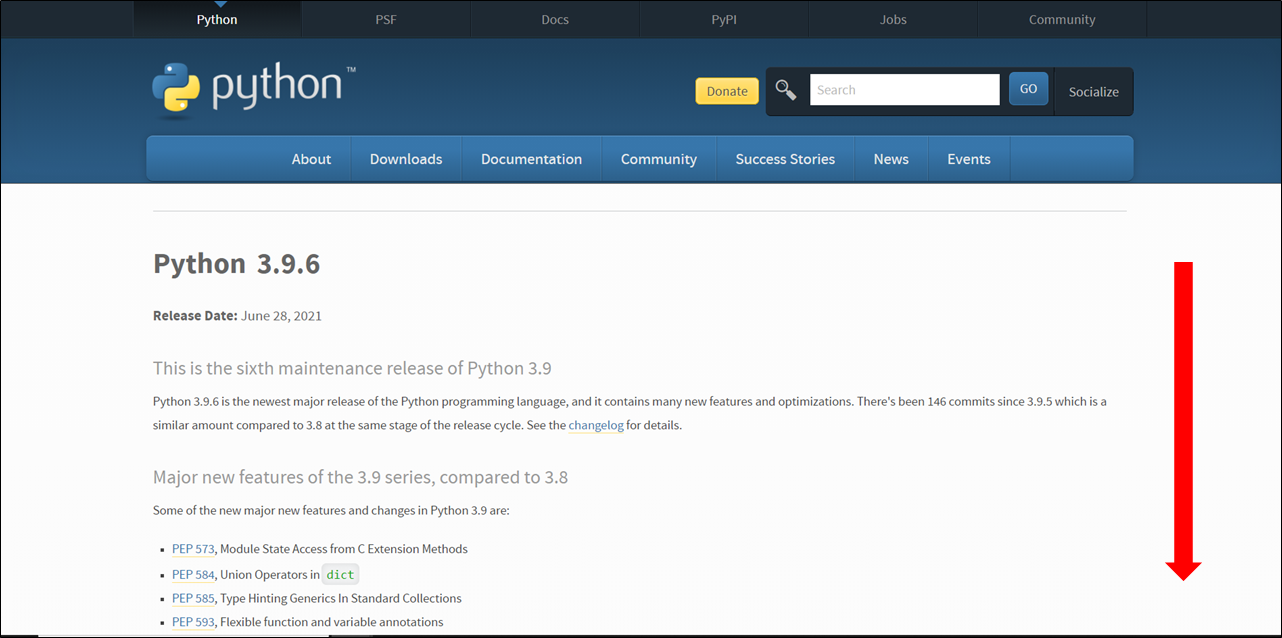Open the Success Stories menu

pyautogui.click(x=785, y=159)
